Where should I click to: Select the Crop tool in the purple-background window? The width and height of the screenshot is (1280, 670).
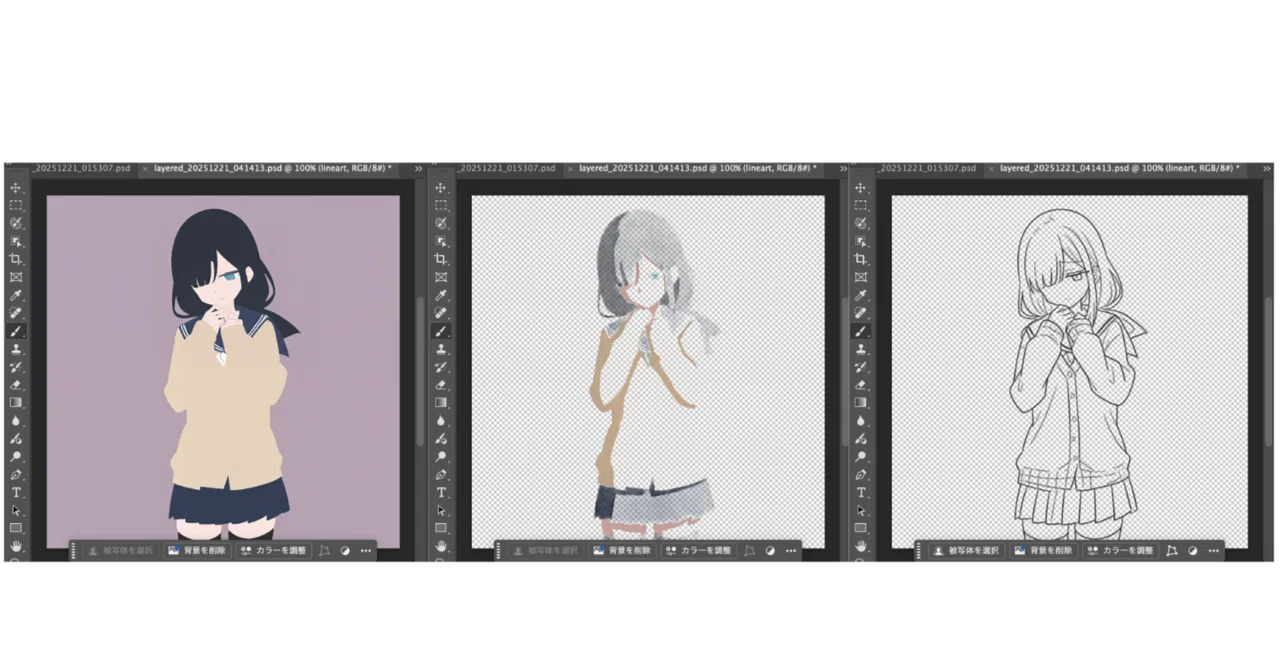(x=16, y=259)
